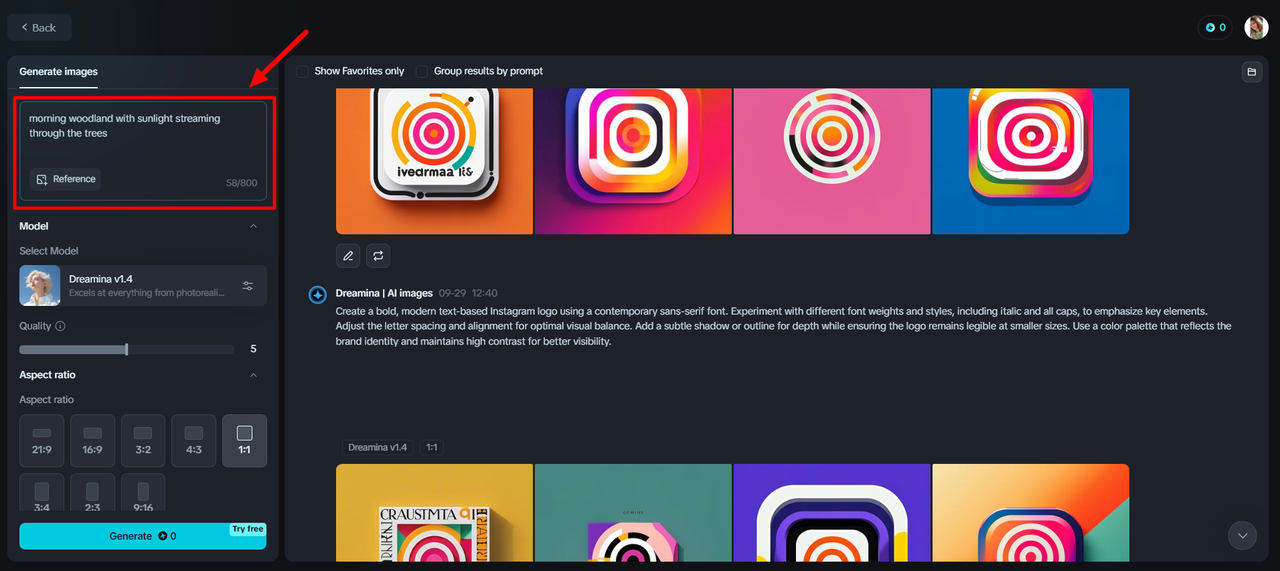The height and width of the screenshot is (571, 1280).
Task: Click the Generate button
Action: 143,536
